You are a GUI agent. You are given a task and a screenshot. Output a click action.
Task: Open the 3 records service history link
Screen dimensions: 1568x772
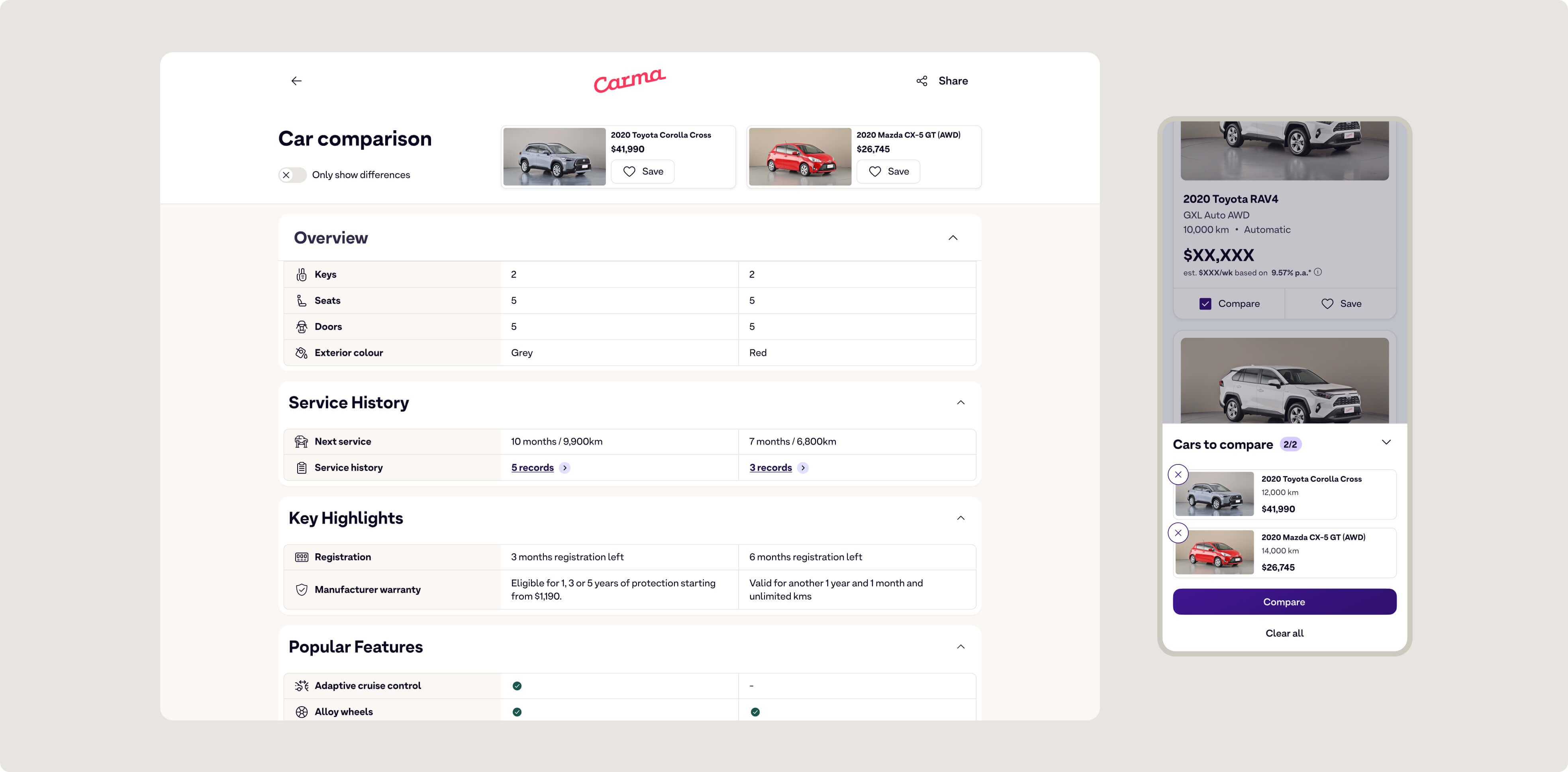(x=770, y=468)
